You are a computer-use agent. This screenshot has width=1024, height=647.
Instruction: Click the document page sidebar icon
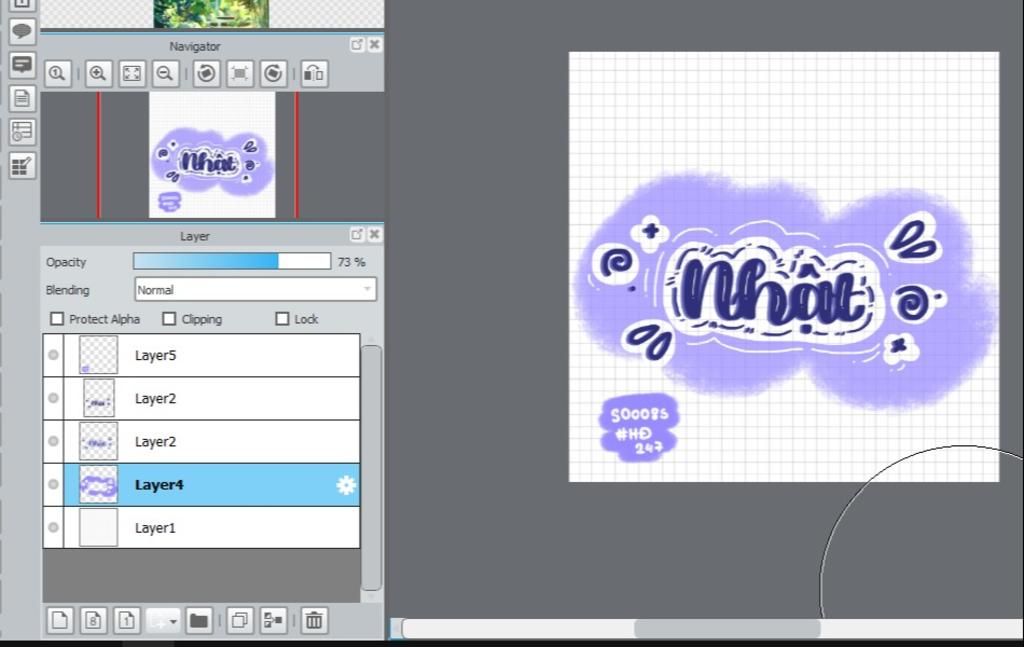(22, 99)
